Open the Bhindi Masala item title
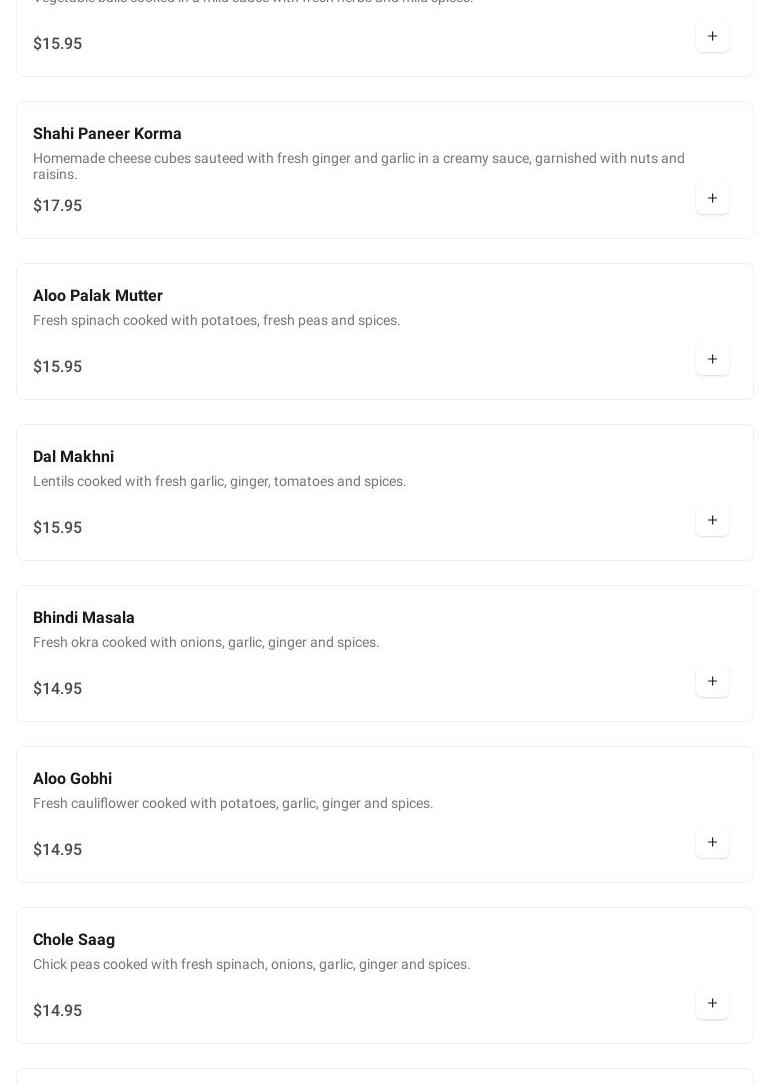This screenshot has width=770, height=1084. [84, 618]
